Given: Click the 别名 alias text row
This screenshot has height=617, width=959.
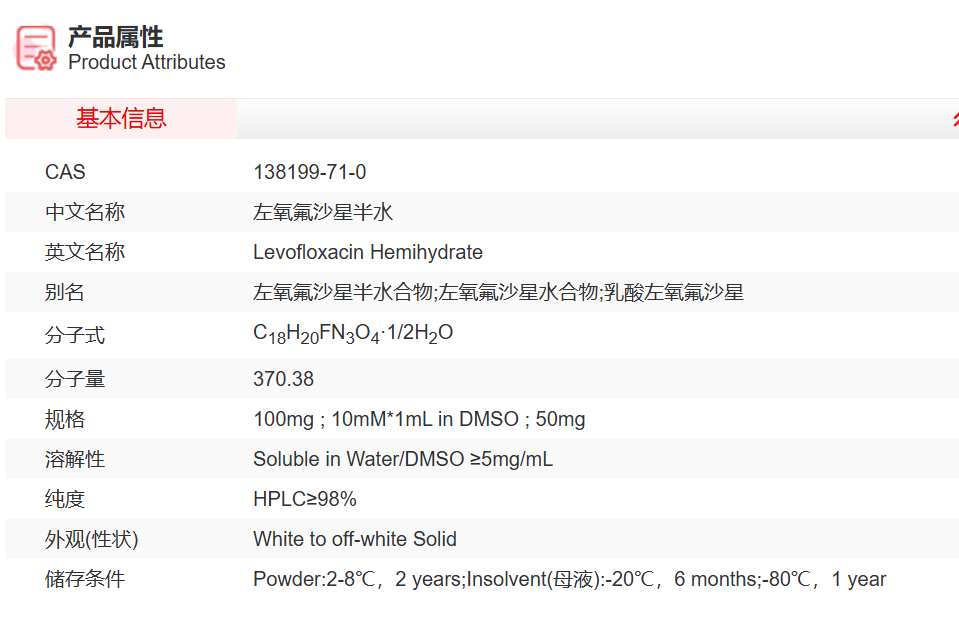Looking at the screenshot, I should (x=498, y=293).
